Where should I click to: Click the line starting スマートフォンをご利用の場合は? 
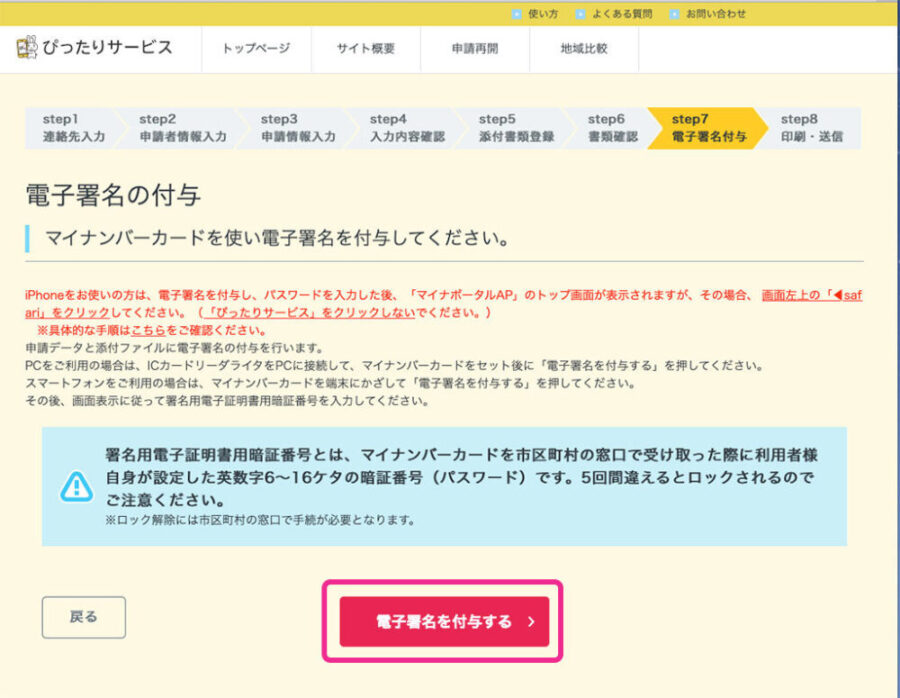coord(331,383)
